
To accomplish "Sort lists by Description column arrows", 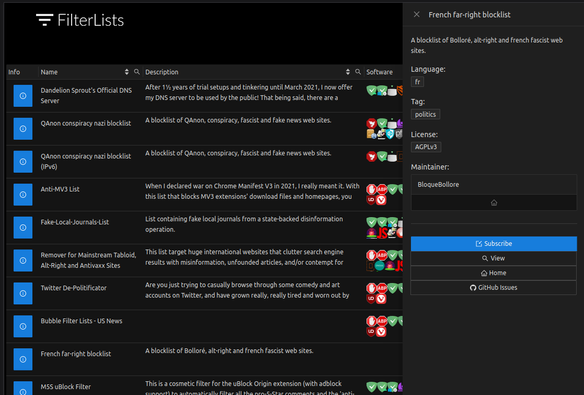I will 348,72.
